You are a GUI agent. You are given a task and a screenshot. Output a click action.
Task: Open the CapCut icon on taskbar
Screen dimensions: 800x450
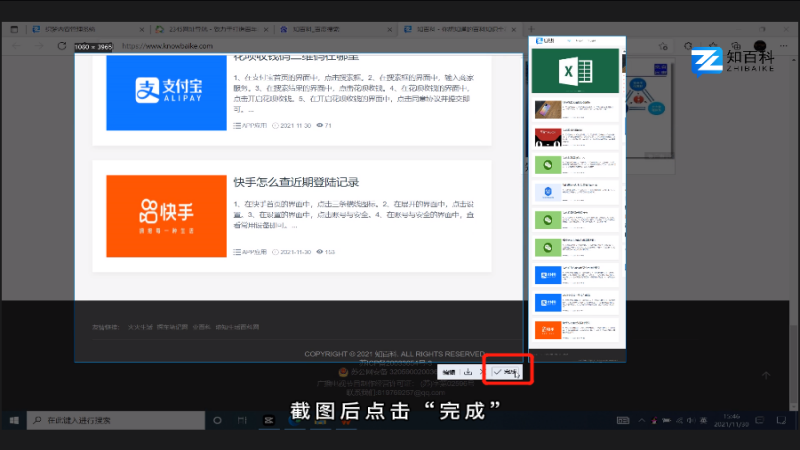click(268, 420)
